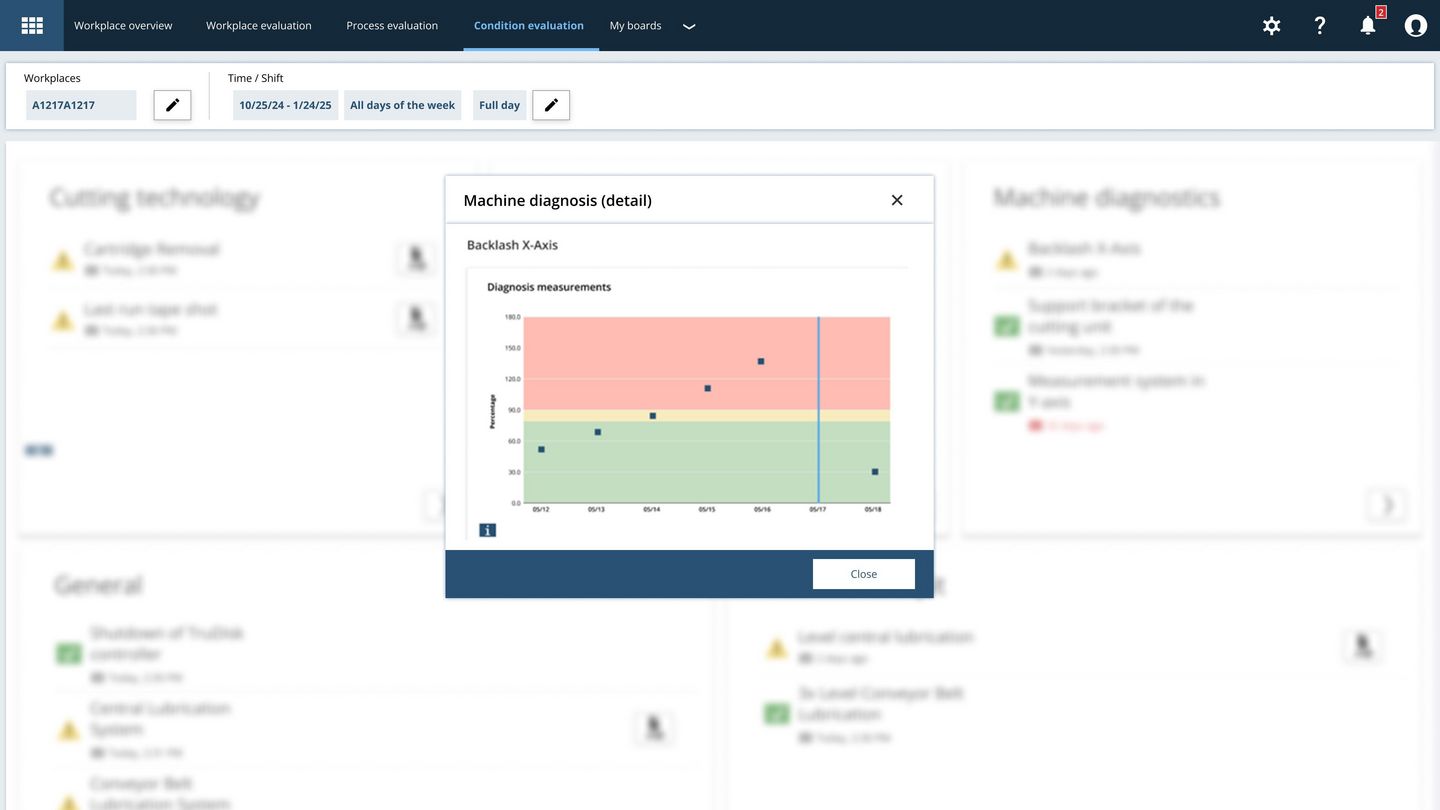Open the notifications bell
This screenshot has width=1440, height=810.
[1368, 26]
